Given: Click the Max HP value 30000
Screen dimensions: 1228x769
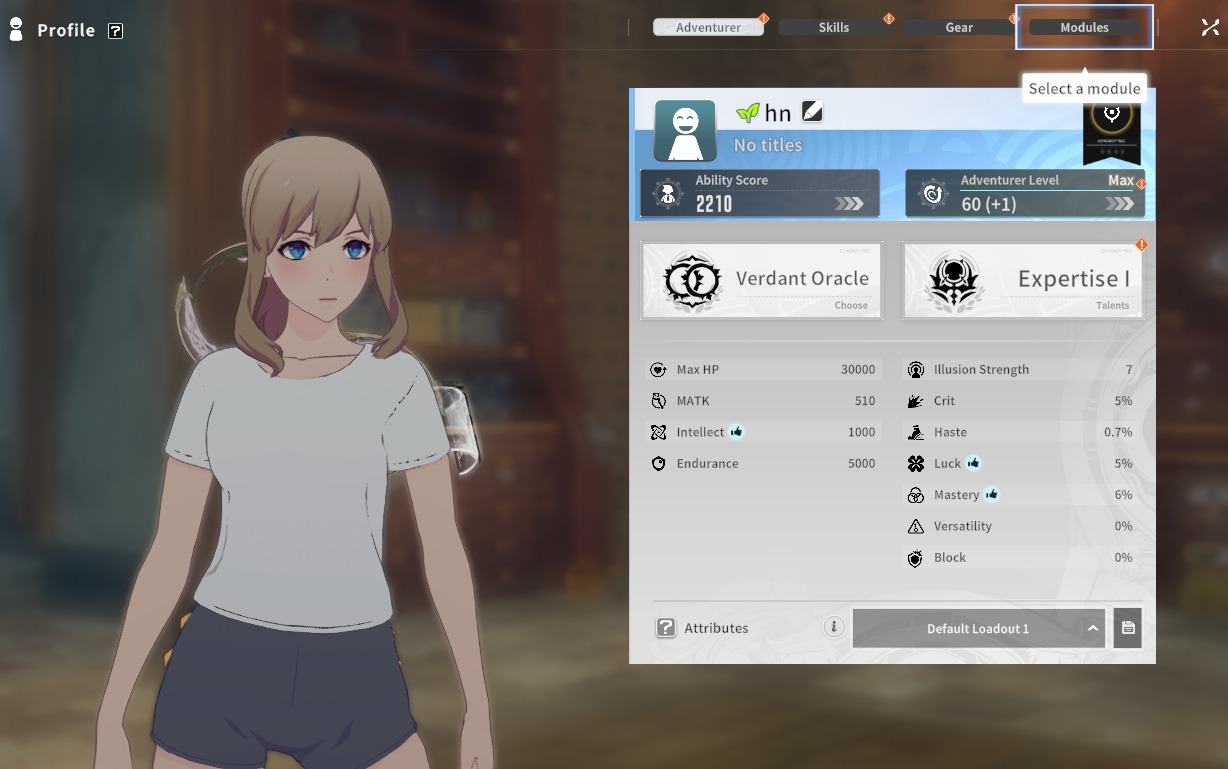Looking at the screenshot, I should pos(858,370).
